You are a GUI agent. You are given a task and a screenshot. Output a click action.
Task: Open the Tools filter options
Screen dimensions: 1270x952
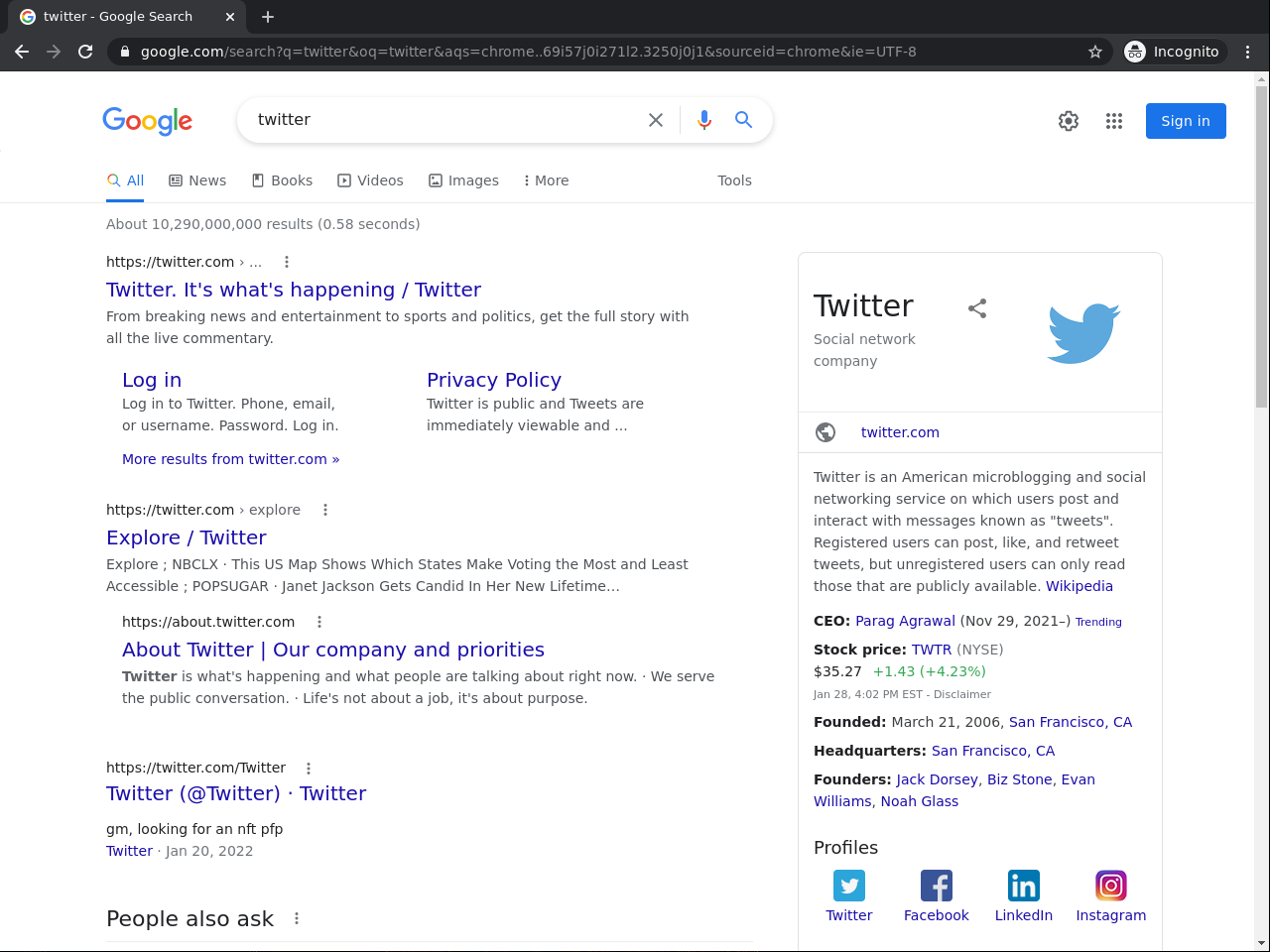coord(735,180)
